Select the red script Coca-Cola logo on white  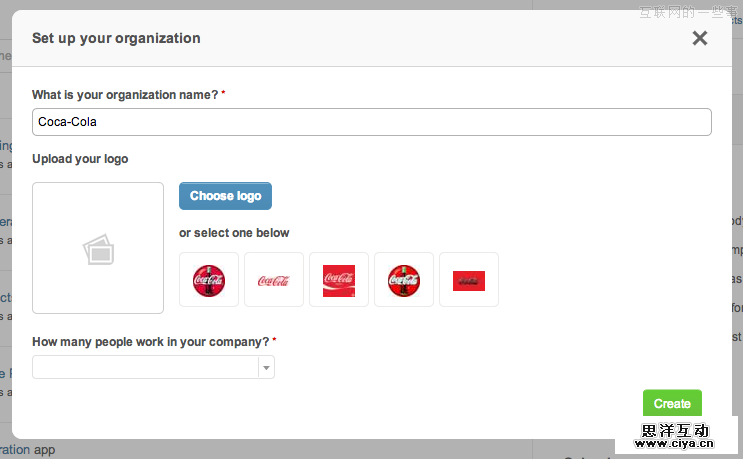(274, 280)
